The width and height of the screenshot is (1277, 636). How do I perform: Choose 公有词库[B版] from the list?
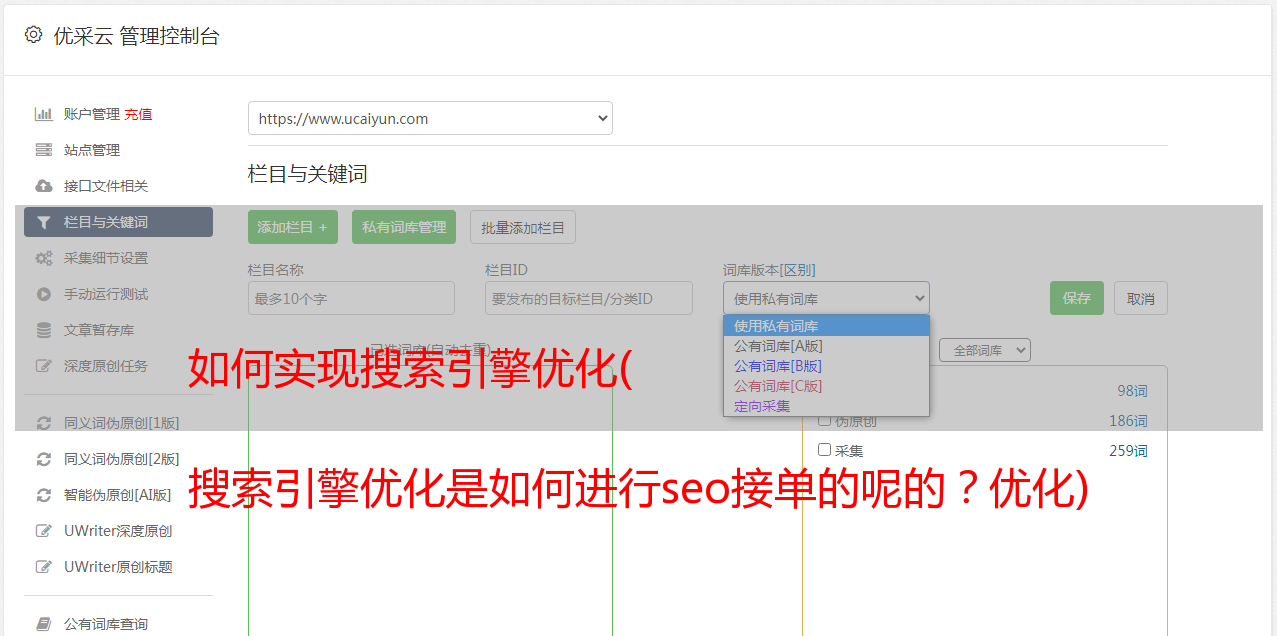pos(826,366)
